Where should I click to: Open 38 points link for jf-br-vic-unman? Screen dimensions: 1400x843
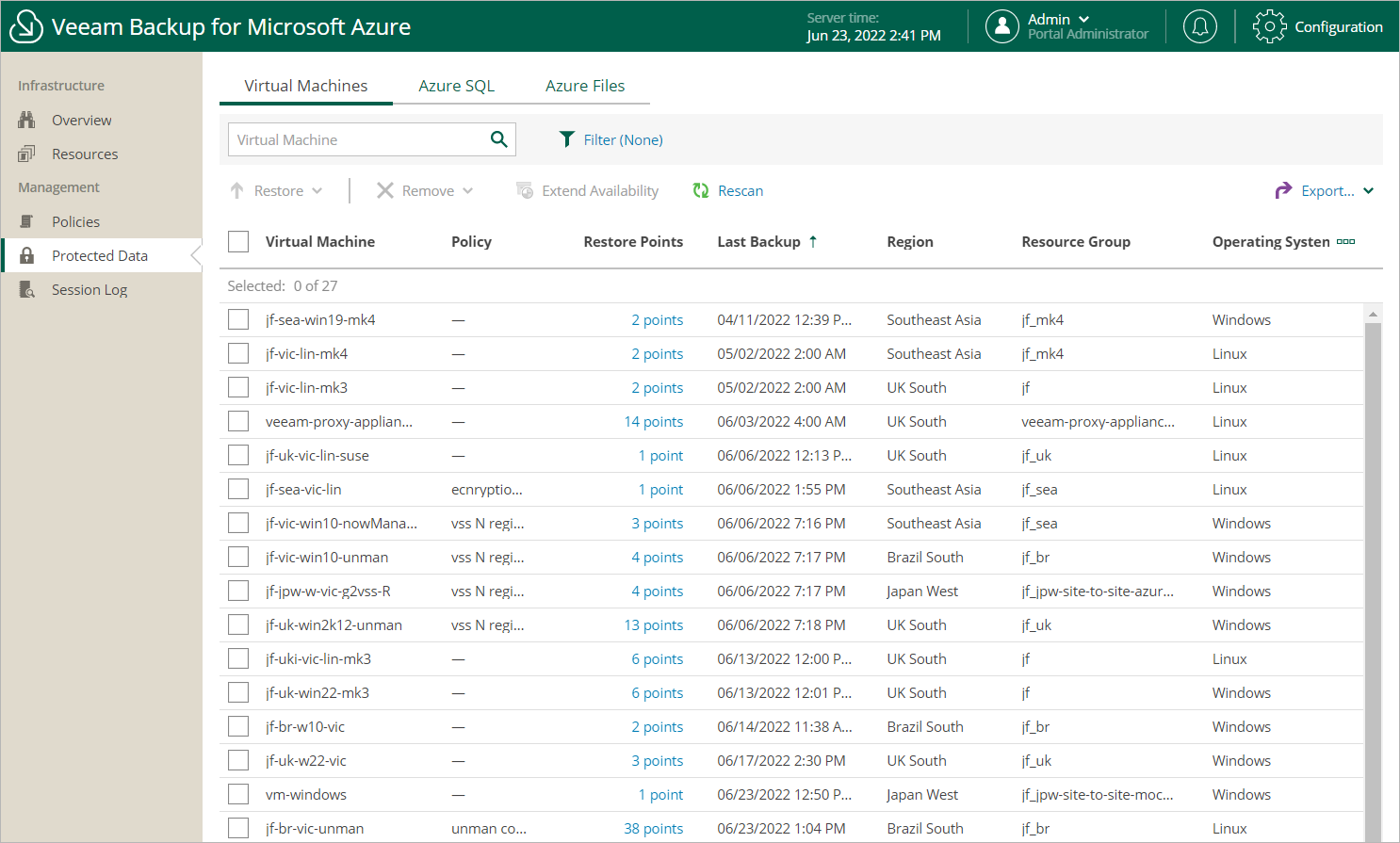tap(653, 829)
